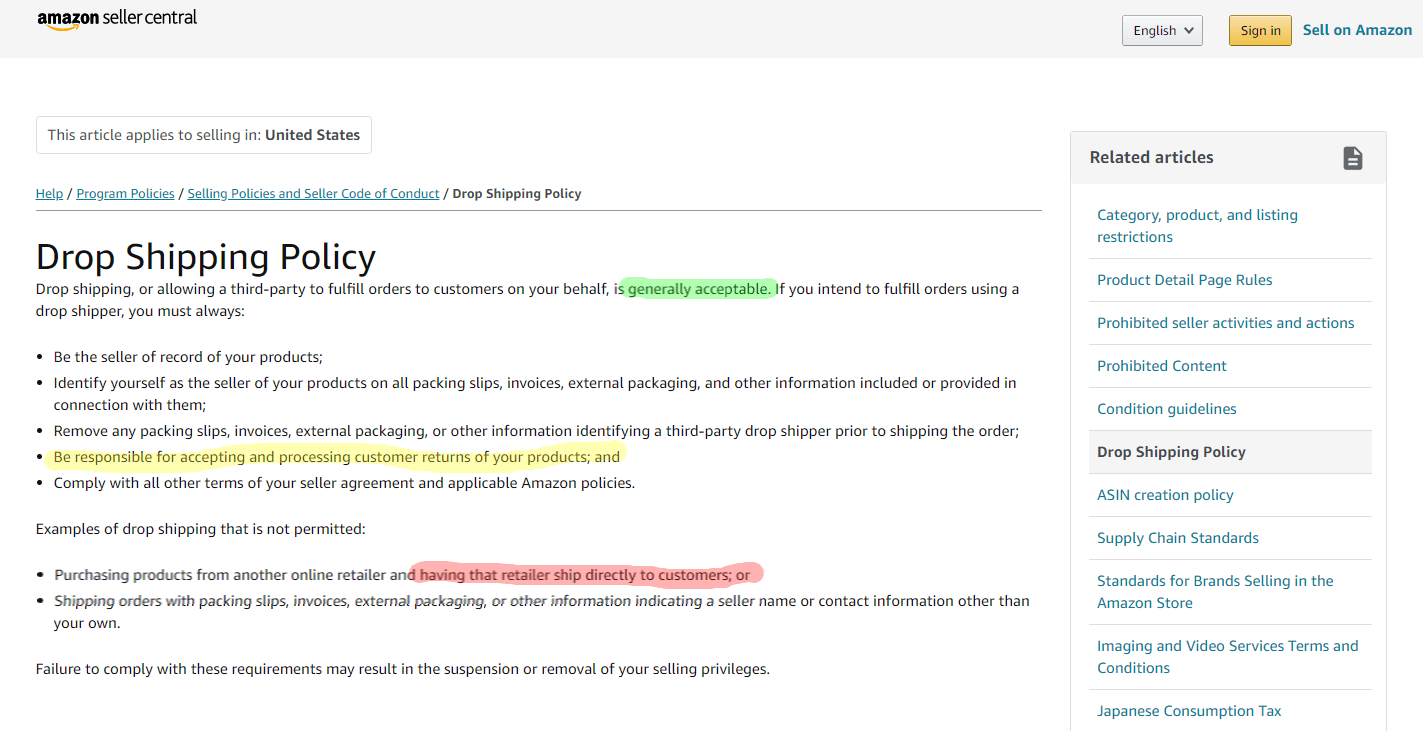Open Category, product, and listing restrictions article
The width and height of the screenshot is (1423, 731).
point(1197,226)
